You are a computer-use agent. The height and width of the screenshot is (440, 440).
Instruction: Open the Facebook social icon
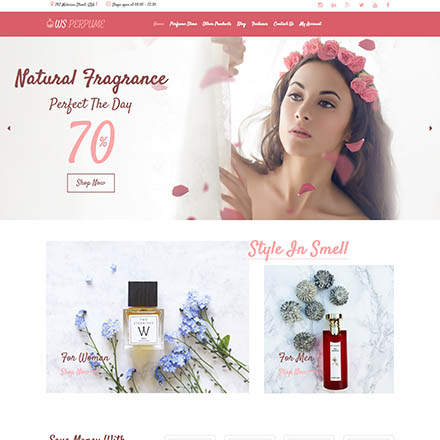pyautogui.click(x=388, y=5)
